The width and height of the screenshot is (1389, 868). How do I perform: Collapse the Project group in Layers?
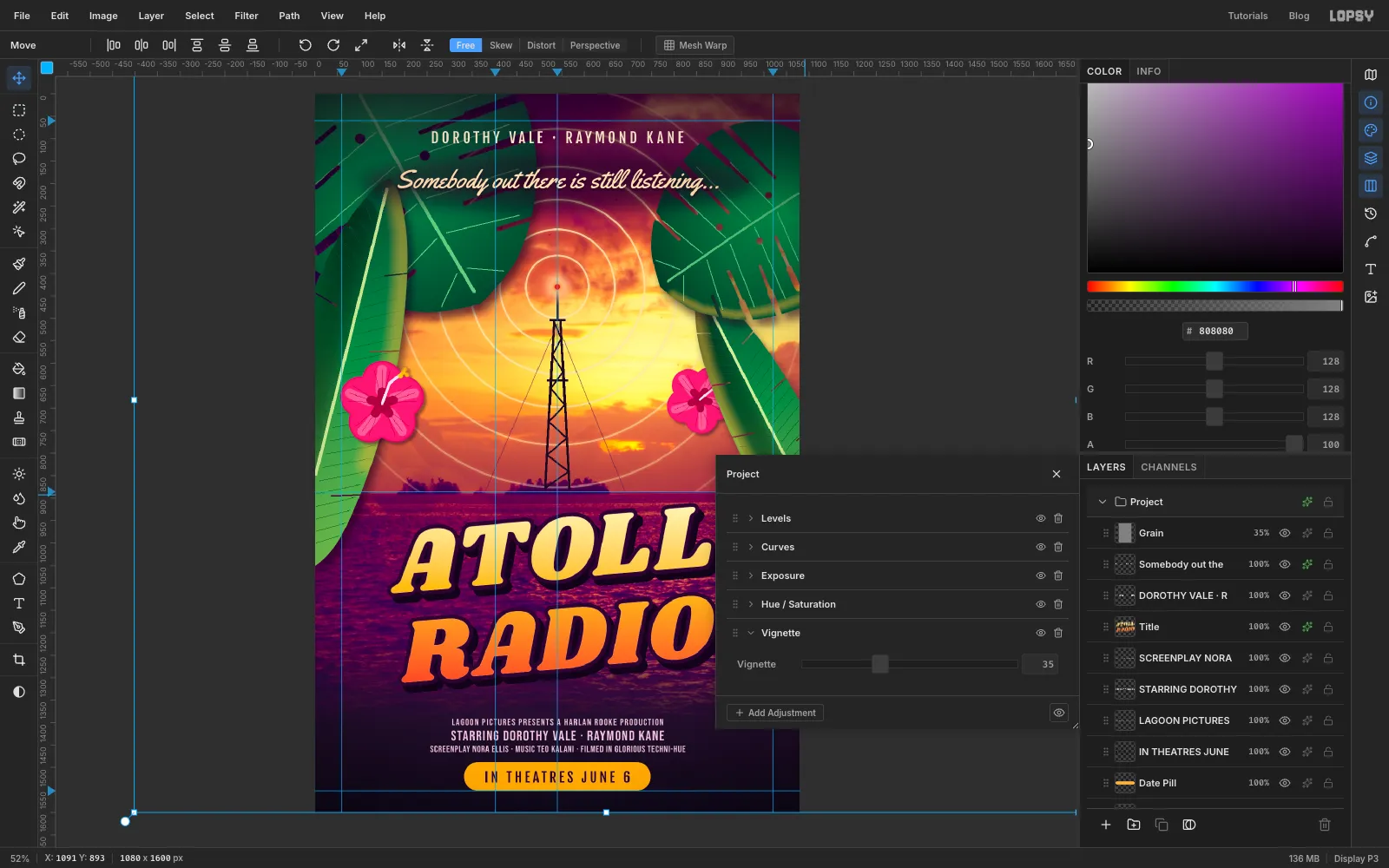pos(1103,502)
